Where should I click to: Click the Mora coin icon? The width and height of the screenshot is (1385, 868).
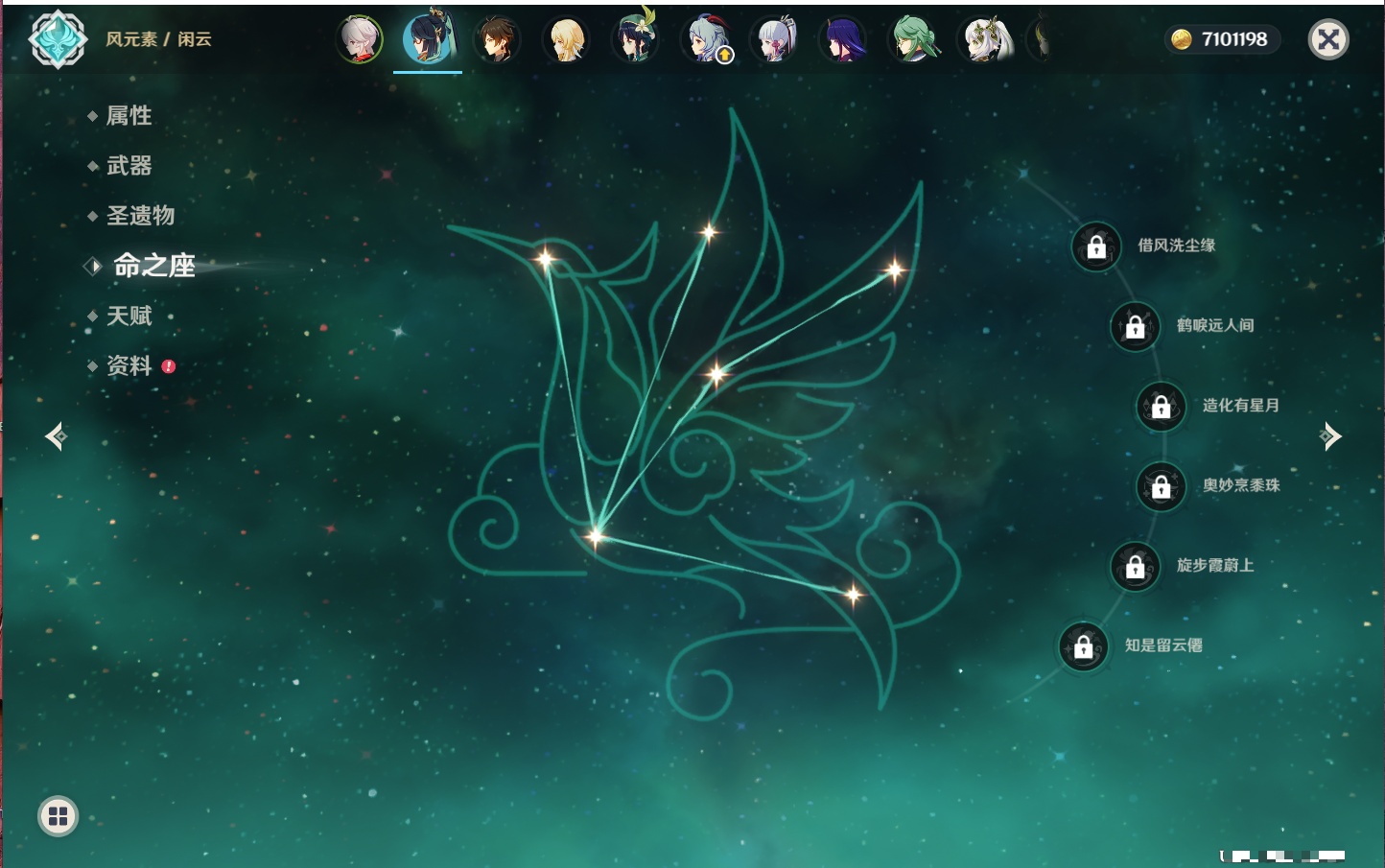[1182, 39]
